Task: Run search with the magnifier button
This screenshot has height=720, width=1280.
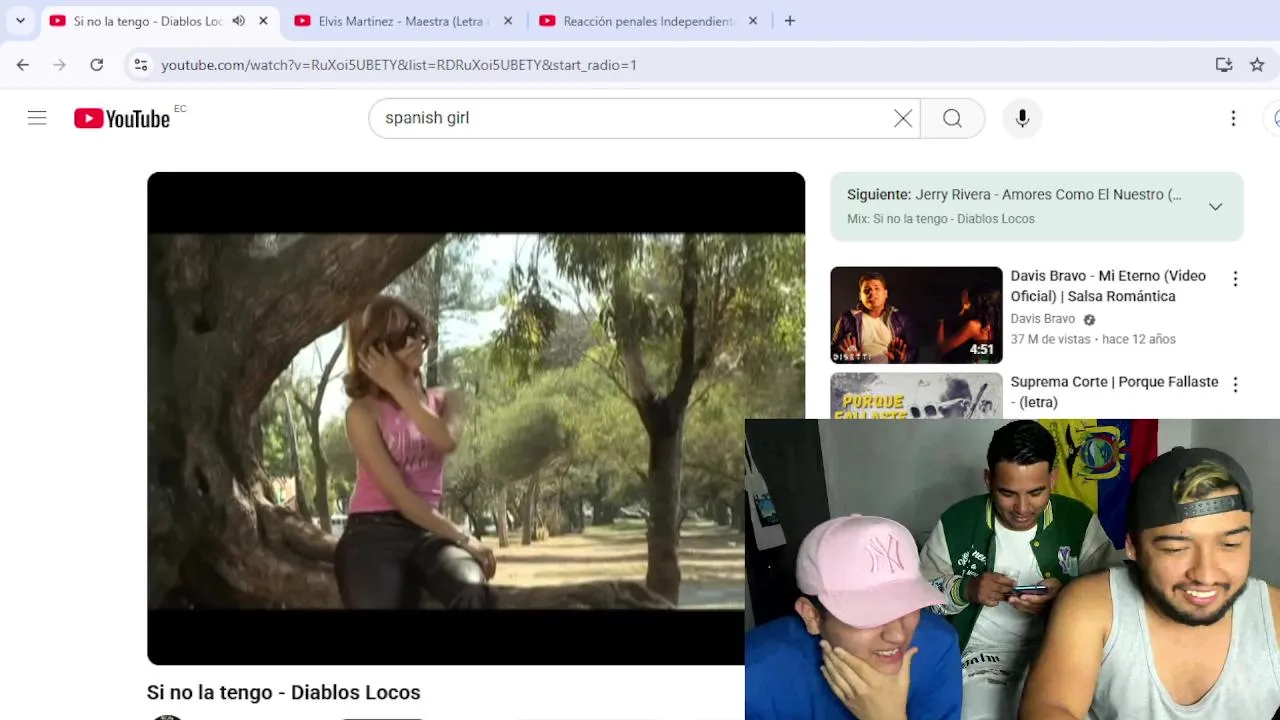Action: click(x=952, y=118)
